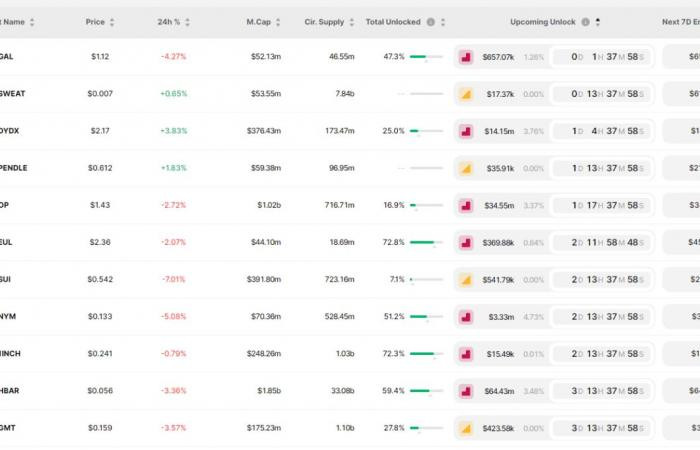Open the PENDLE token page

click(x=13, y=168)
